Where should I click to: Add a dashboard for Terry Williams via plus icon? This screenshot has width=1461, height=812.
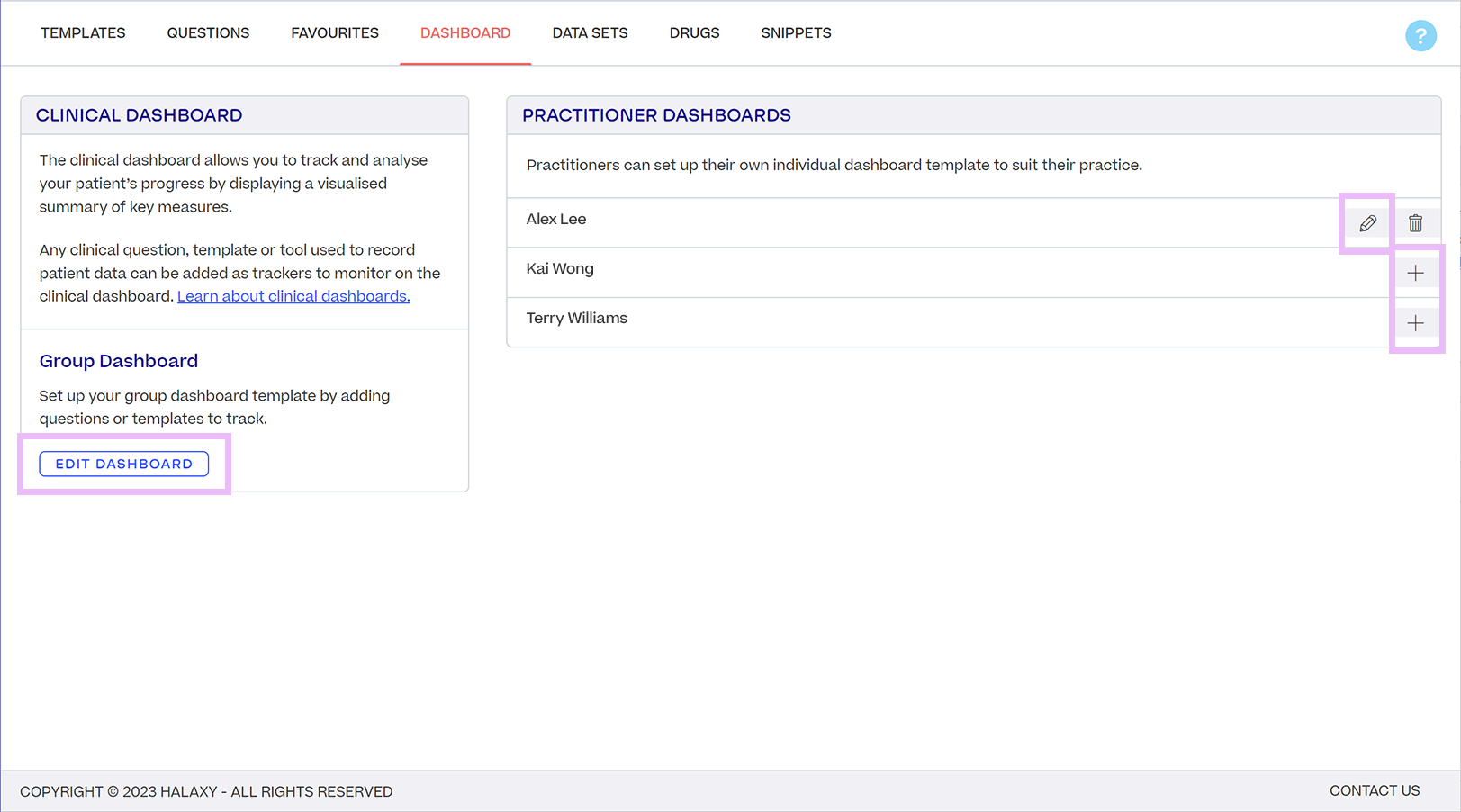[x=1415, y=322]
